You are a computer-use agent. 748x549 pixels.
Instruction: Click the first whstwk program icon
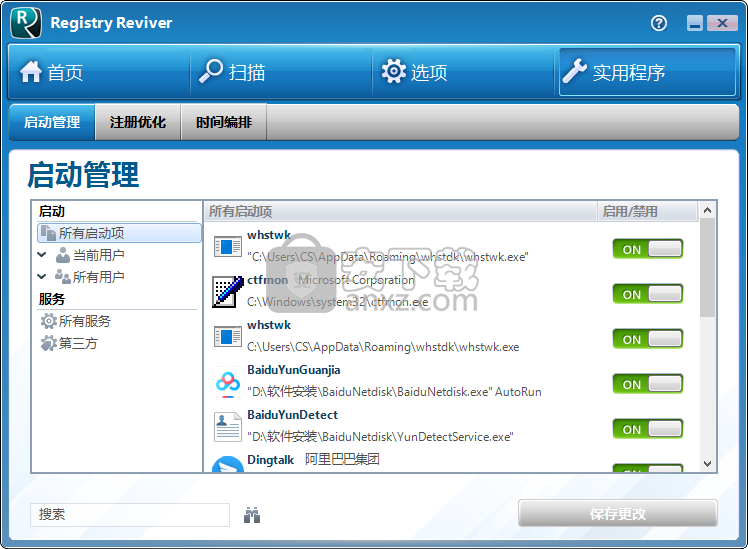228,247
